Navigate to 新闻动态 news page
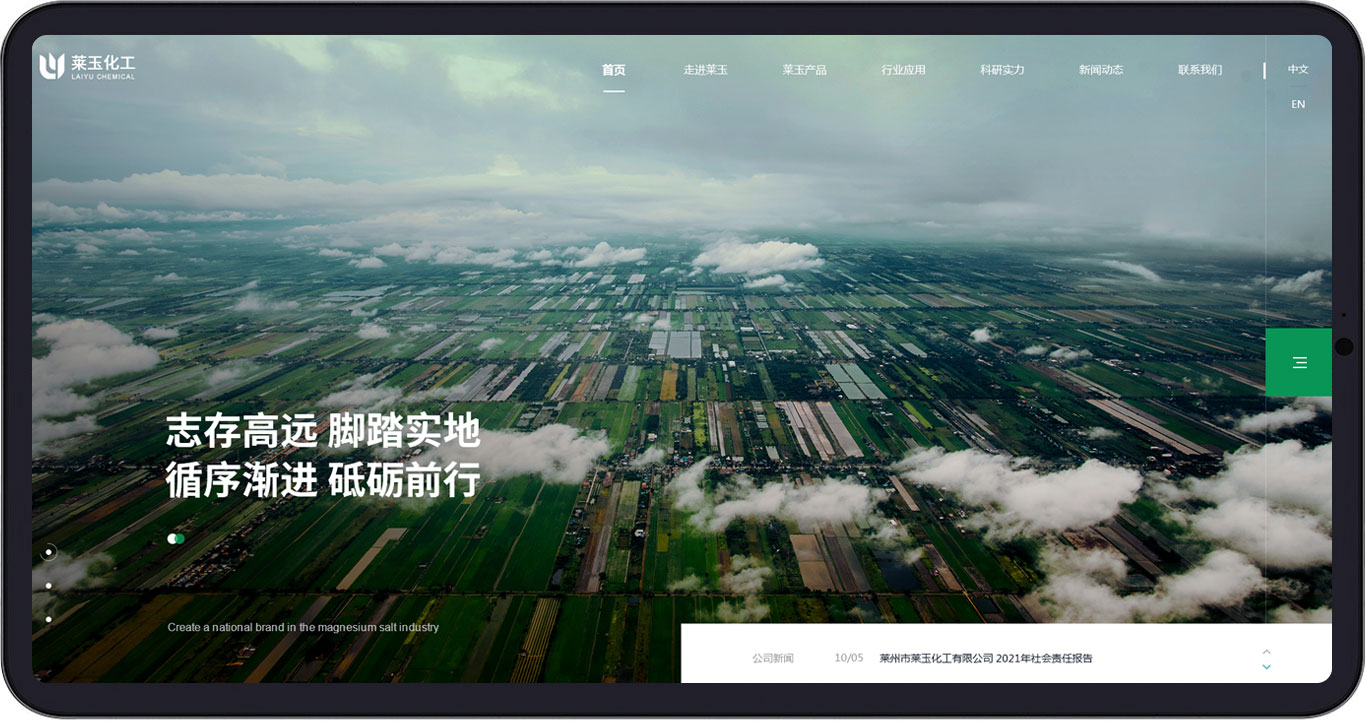1366x721 pixels. tap(1100, 70)
